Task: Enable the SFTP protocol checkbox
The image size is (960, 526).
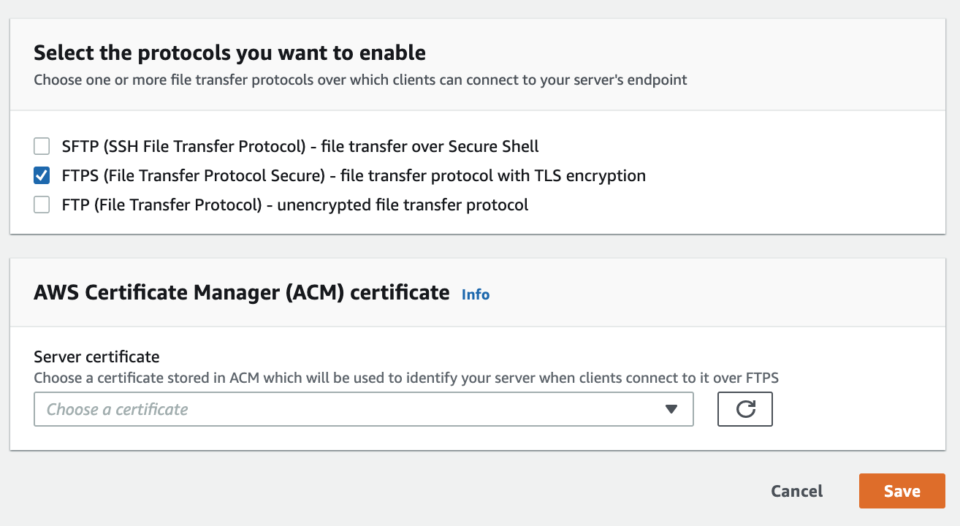Action: click(x=41, y=146)
